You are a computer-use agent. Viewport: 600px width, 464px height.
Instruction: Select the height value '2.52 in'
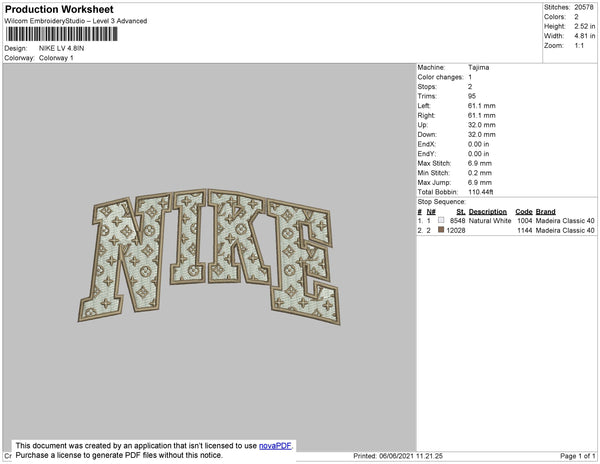coord(584,26)
